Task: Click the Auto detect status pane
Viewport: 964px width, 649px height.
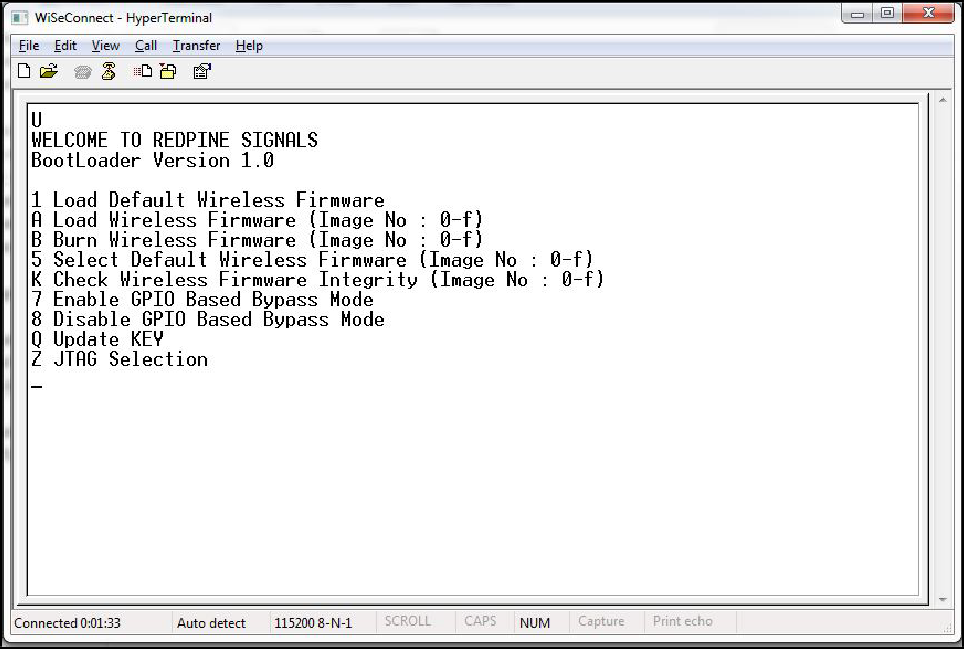Action: tap(210, 621)
